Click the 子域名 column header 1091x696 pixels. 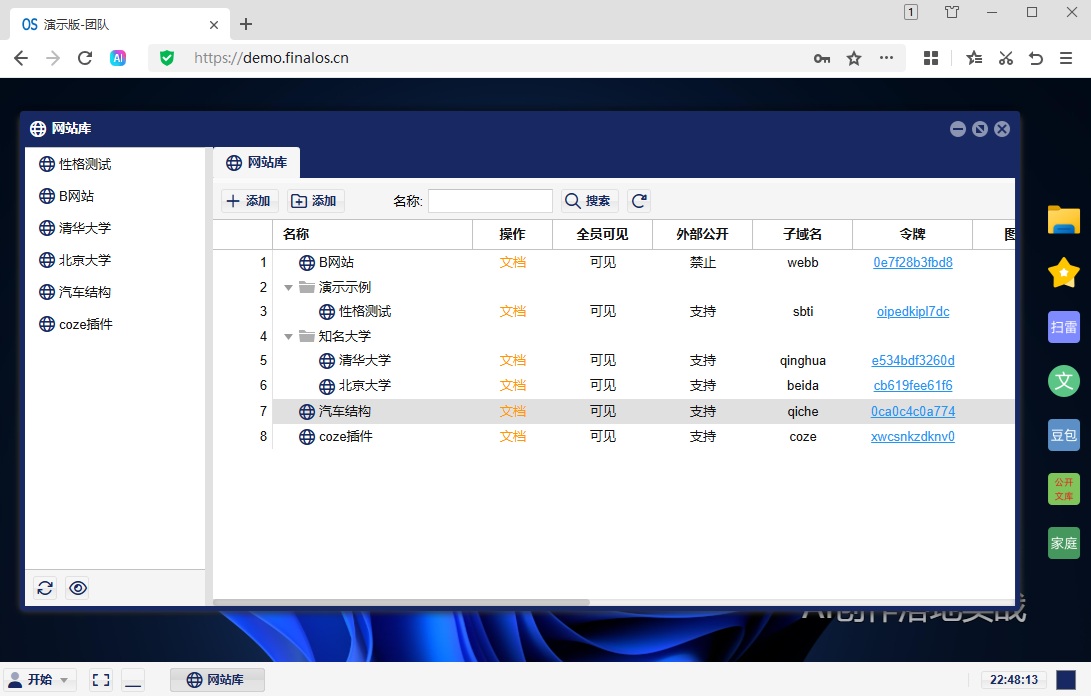[x=802, y=235]
